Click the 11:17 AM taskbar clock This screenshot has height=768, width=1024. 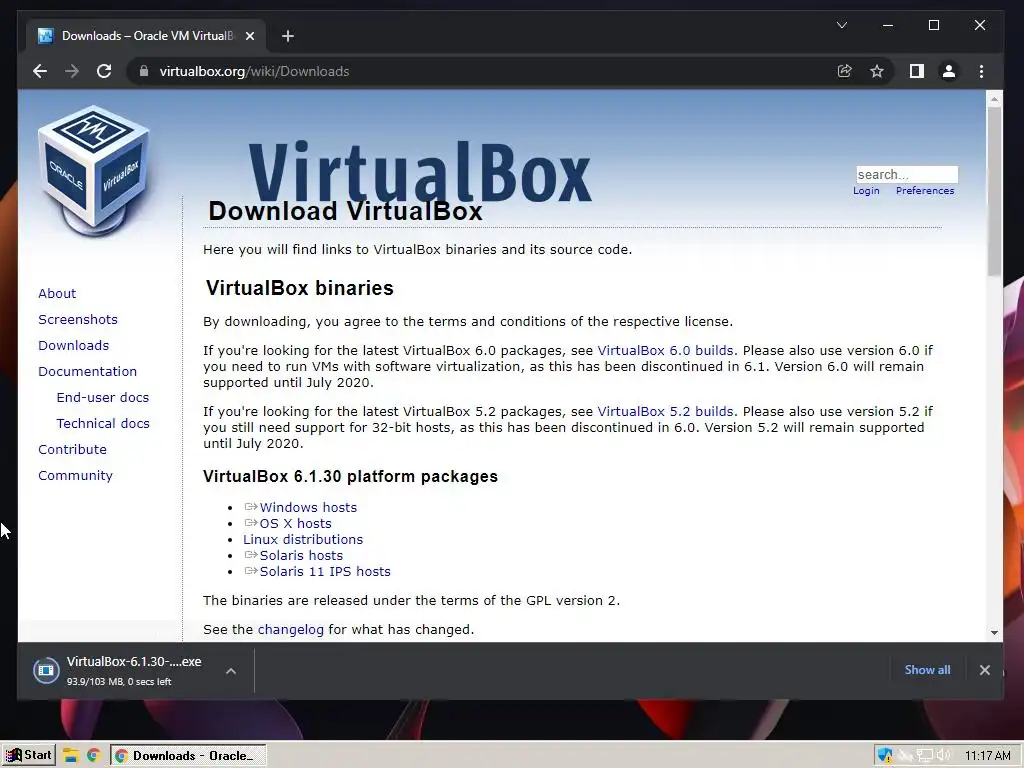[987, 756]
